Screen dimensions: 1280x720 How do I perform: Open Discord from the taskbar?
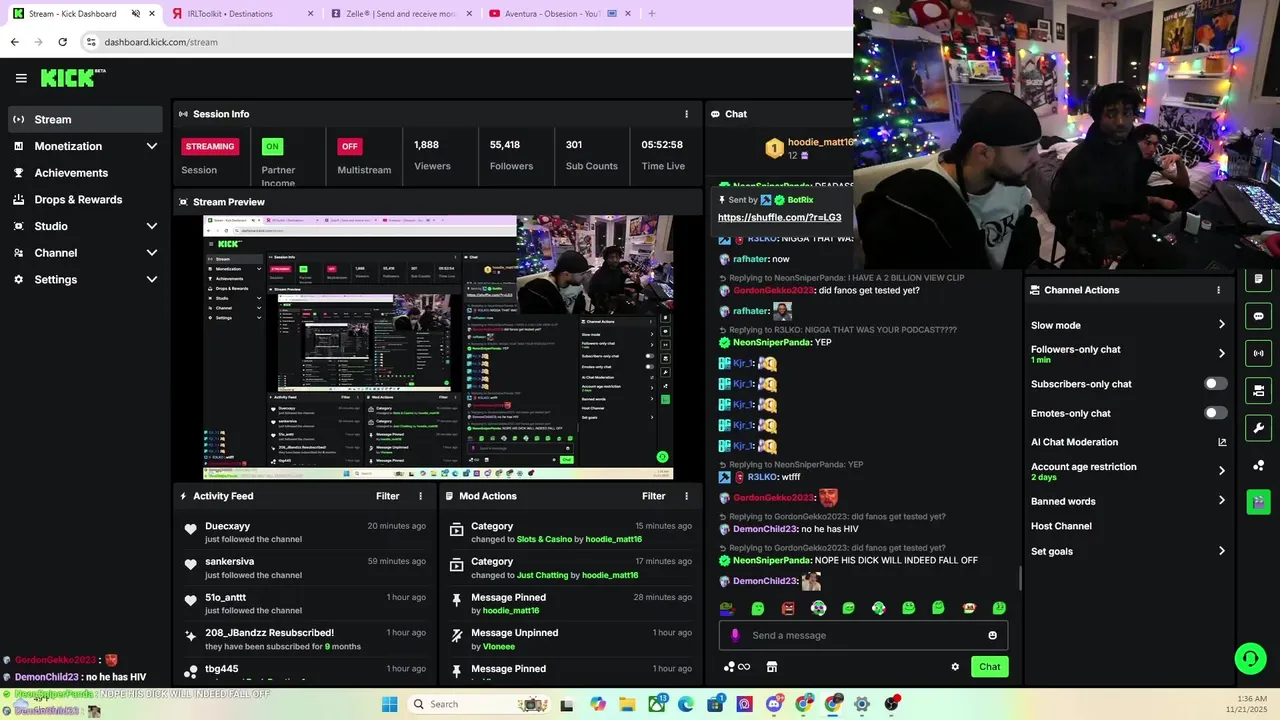click(x=774, y=704)
